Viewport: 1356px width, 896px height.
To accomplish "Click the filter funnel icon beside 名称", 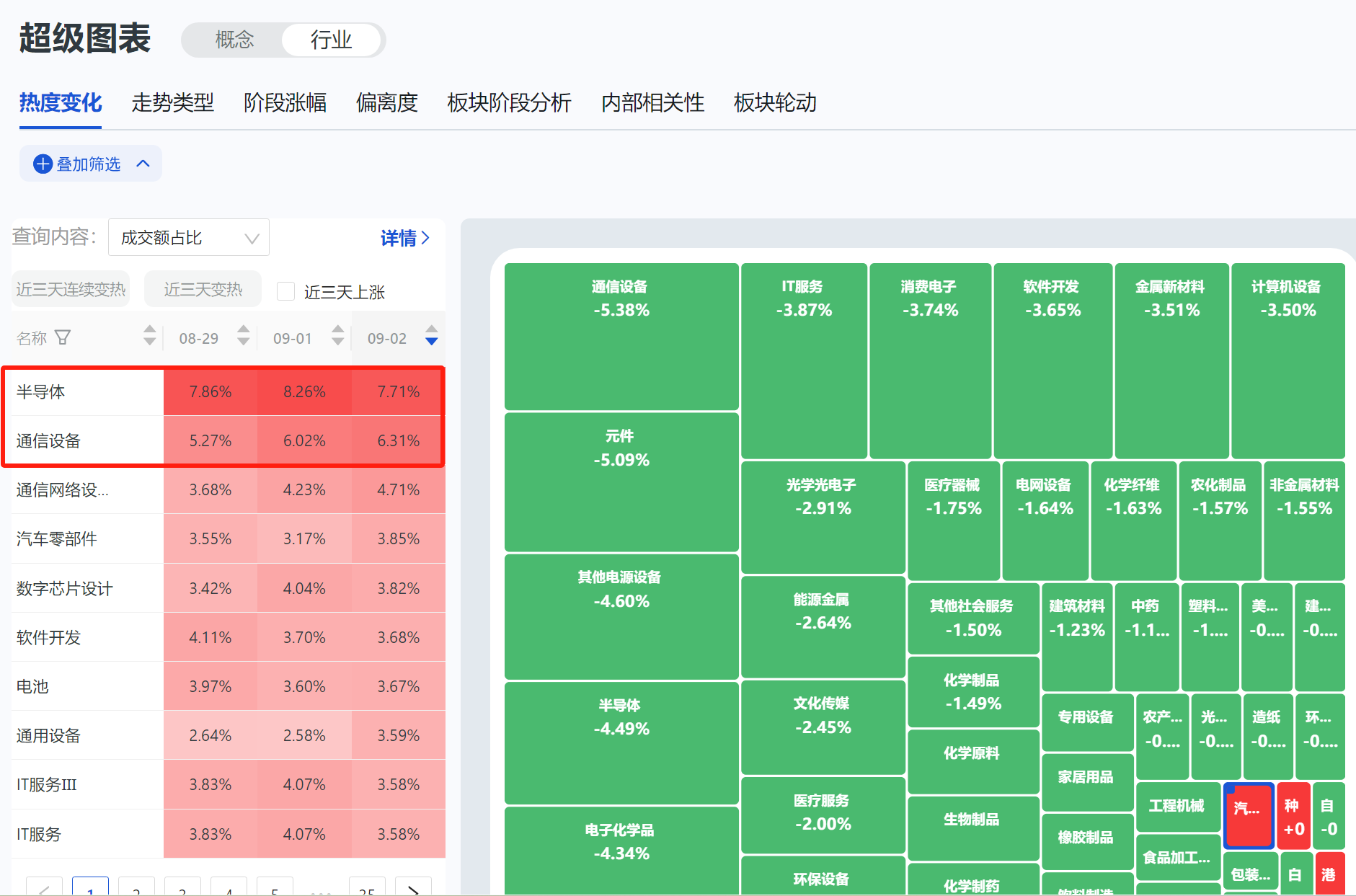I will click(63, 337).
